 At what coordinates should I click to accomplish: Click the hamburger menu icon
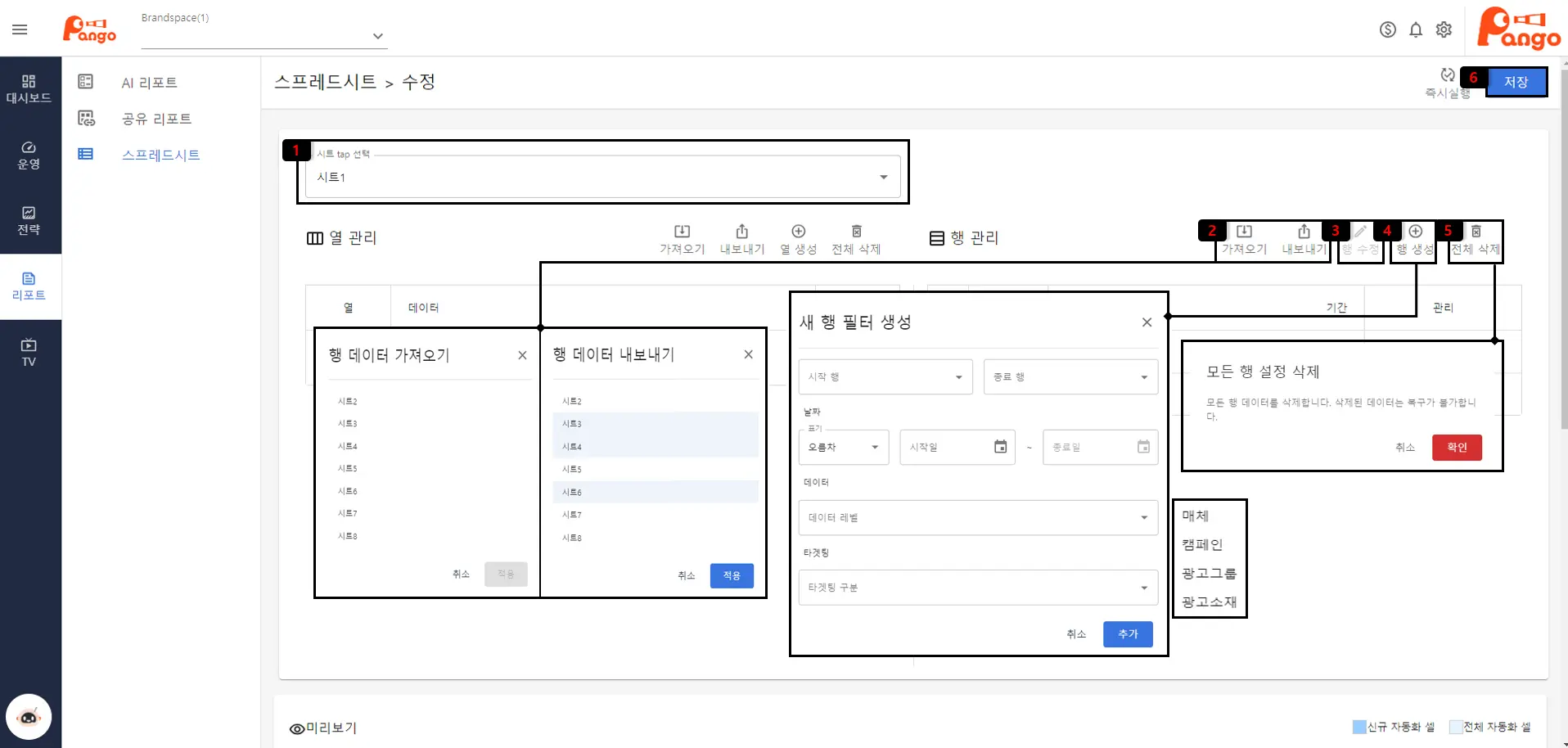(x=20, y=30)
